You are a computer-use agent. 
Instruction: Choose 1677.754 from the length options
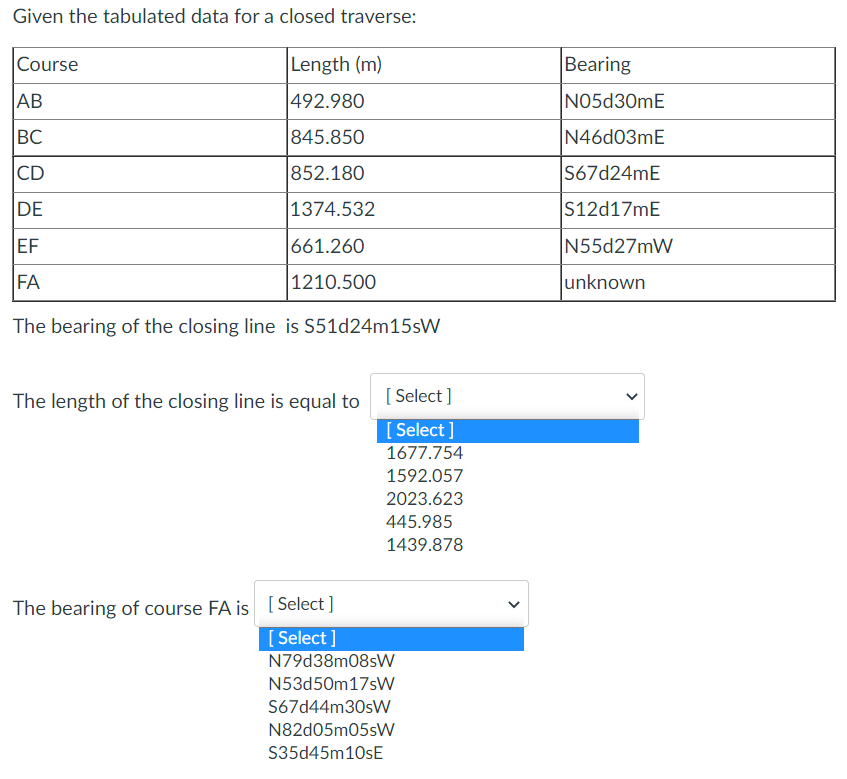tap(425, 453)
